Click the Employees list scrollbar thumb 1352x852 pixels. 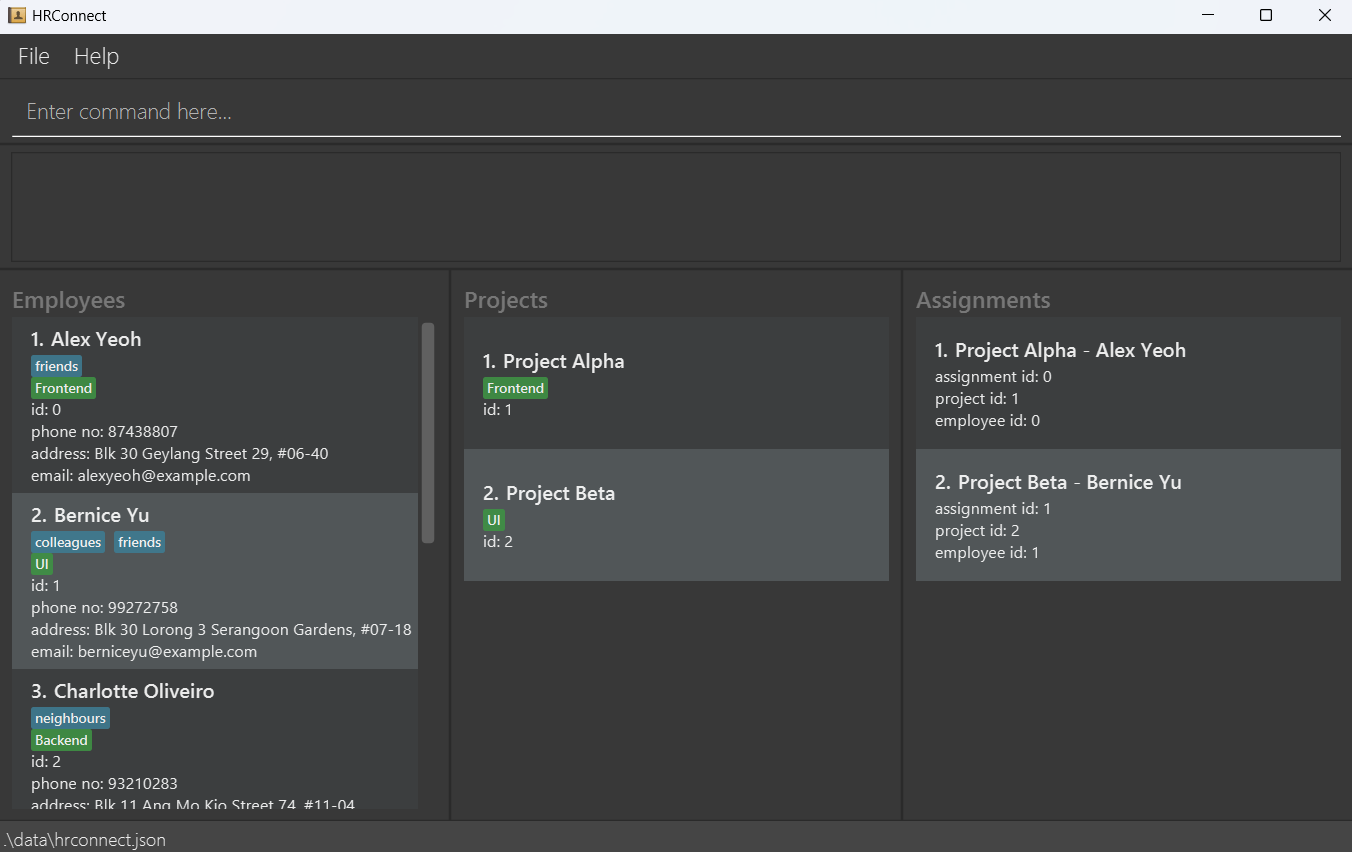(428, 432)
